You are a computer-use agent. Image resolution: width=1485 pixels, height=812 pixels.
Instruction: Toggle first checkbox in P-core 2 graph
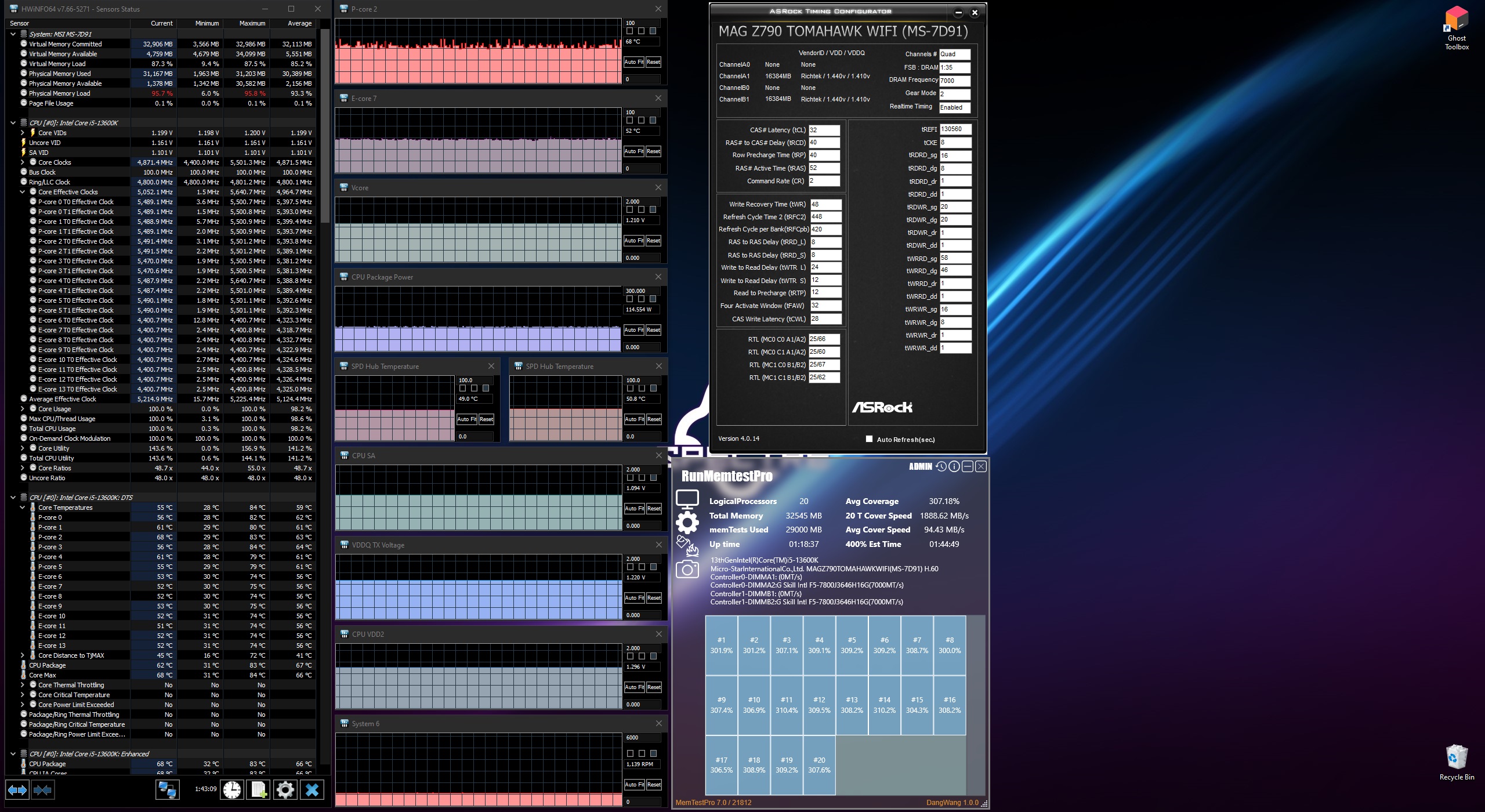coord(630,31)
